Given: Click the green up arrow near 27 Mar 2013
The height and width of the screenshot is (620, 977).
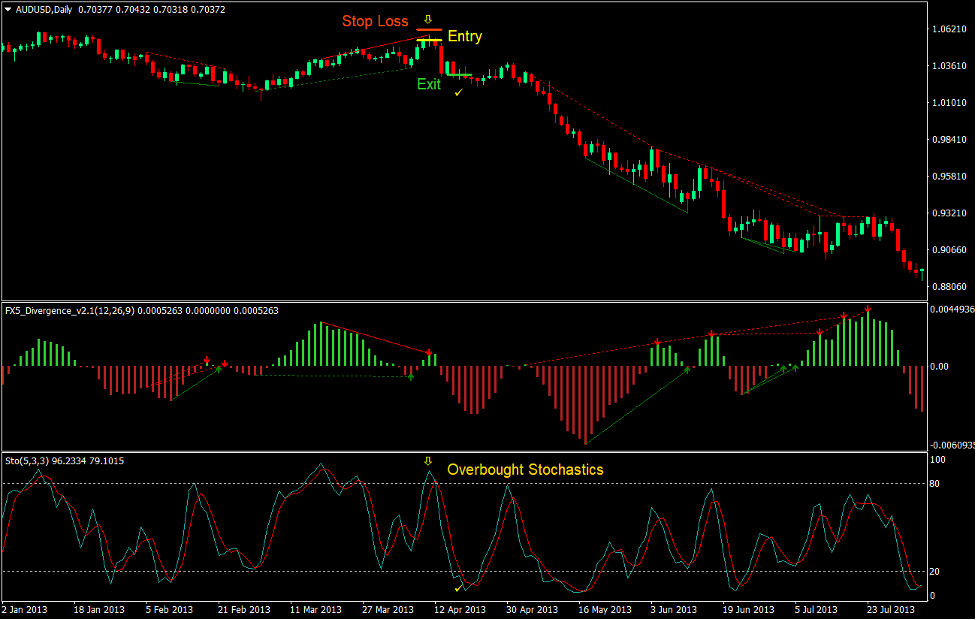Looking at the screenshot, I should click(410, 377).
